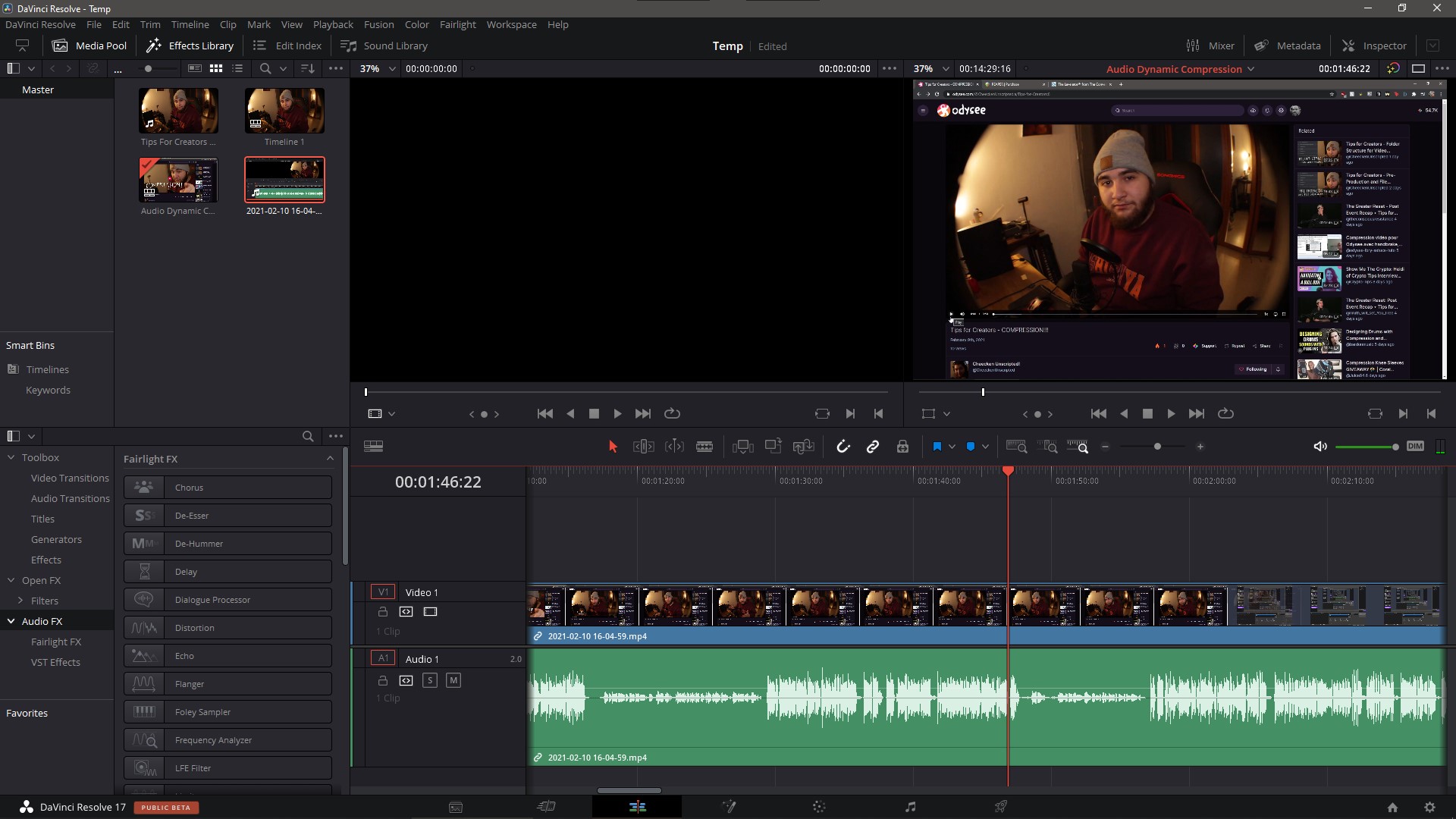Open the Playback menu

[x=333, y=24]
